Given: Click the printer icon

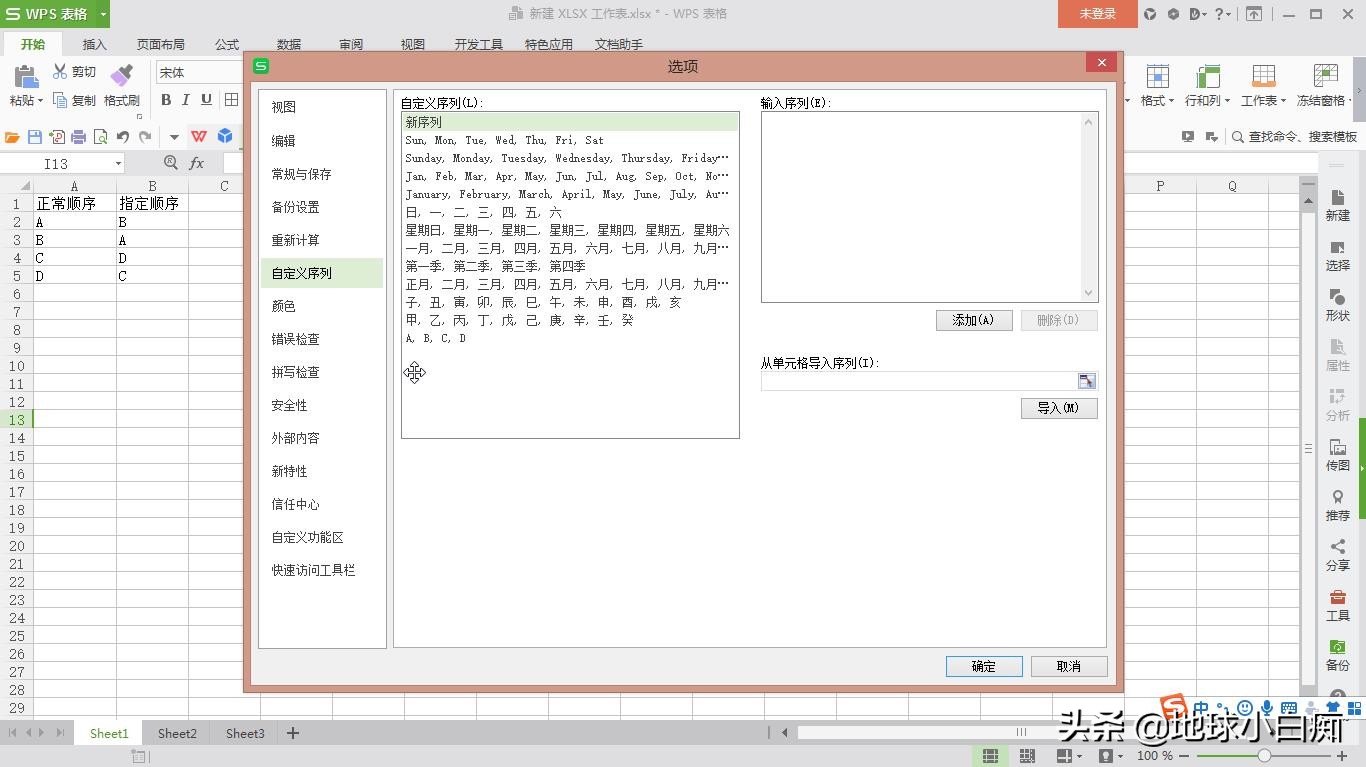Looking at the screenshot, I should pyautogui.click(x=78, y=137).
